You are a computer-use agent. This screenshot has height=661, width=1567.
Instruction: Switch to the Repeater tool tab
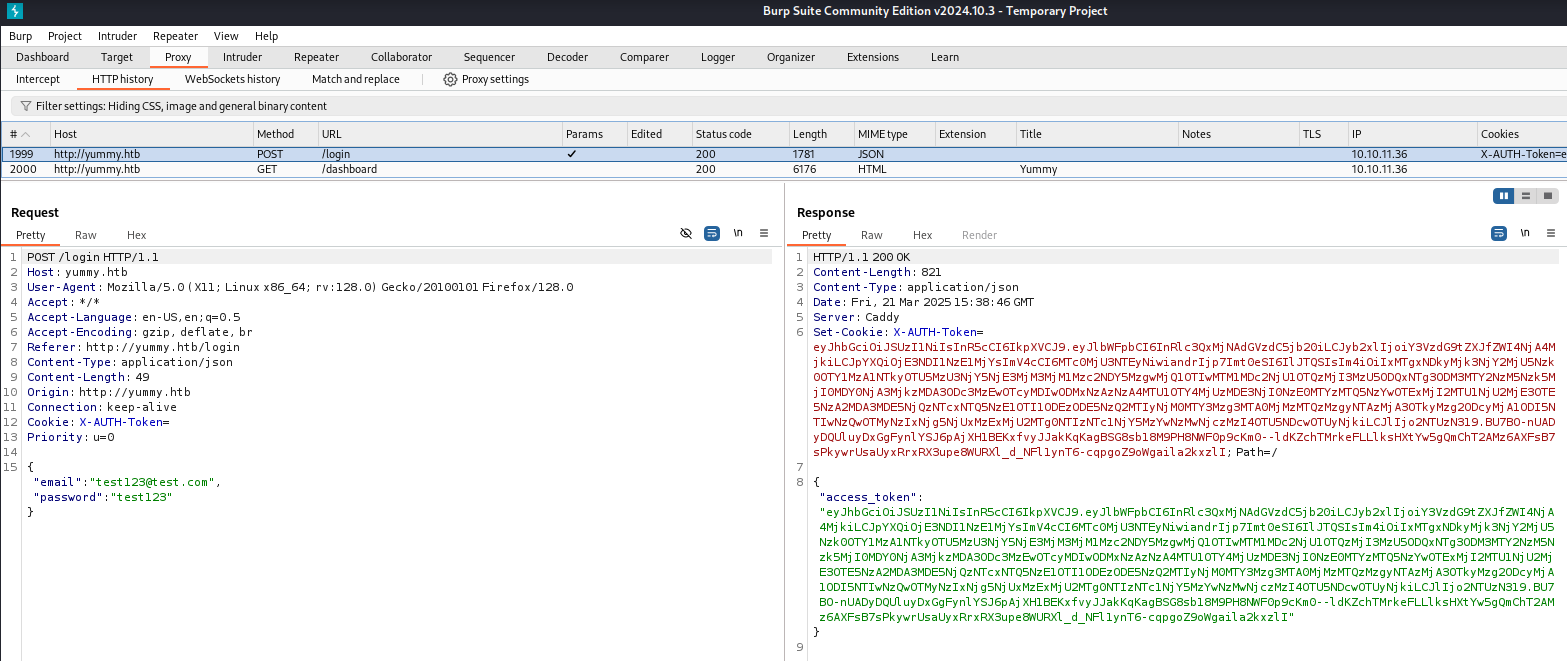[x=316, y=57]
